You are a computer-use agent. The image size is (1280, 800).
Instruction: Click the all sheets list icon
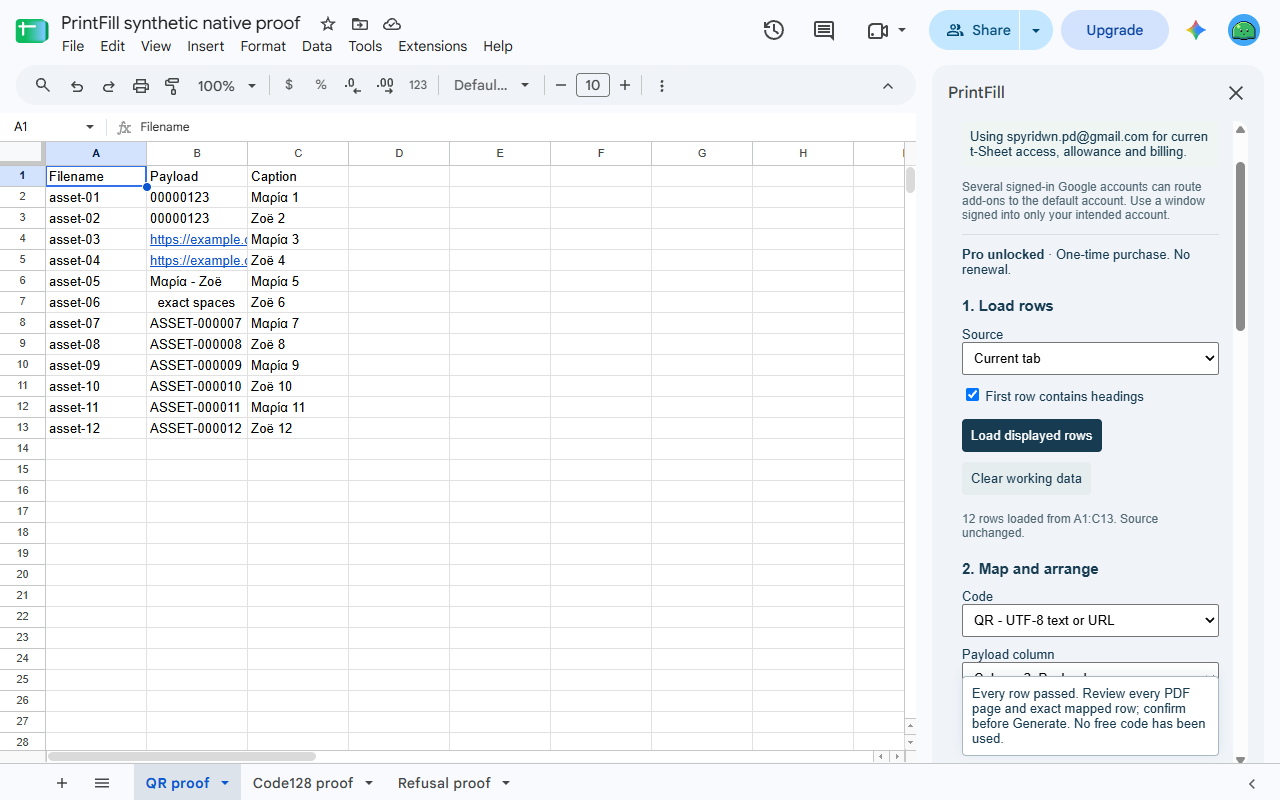pos(102,783)
